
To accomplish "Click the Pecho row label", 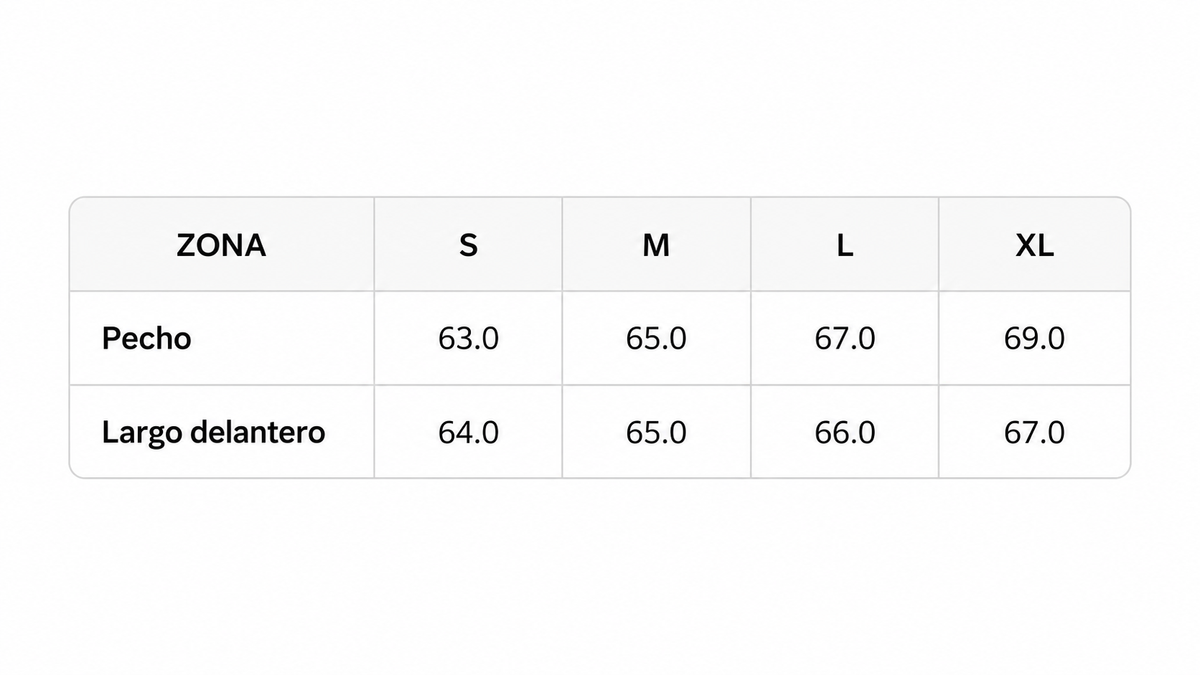I will coord(146,339).
